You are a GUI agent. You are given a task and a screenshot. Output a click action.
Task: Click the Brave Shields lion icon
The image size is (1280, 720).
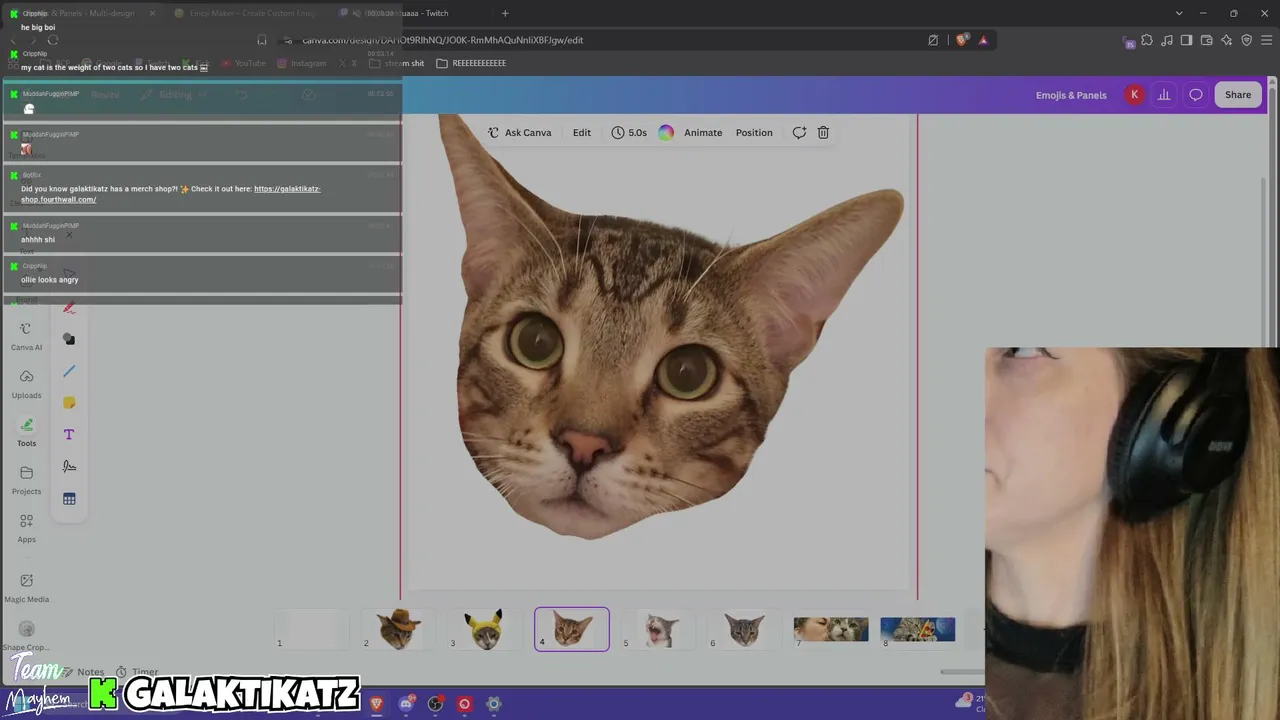coord(962,40)
